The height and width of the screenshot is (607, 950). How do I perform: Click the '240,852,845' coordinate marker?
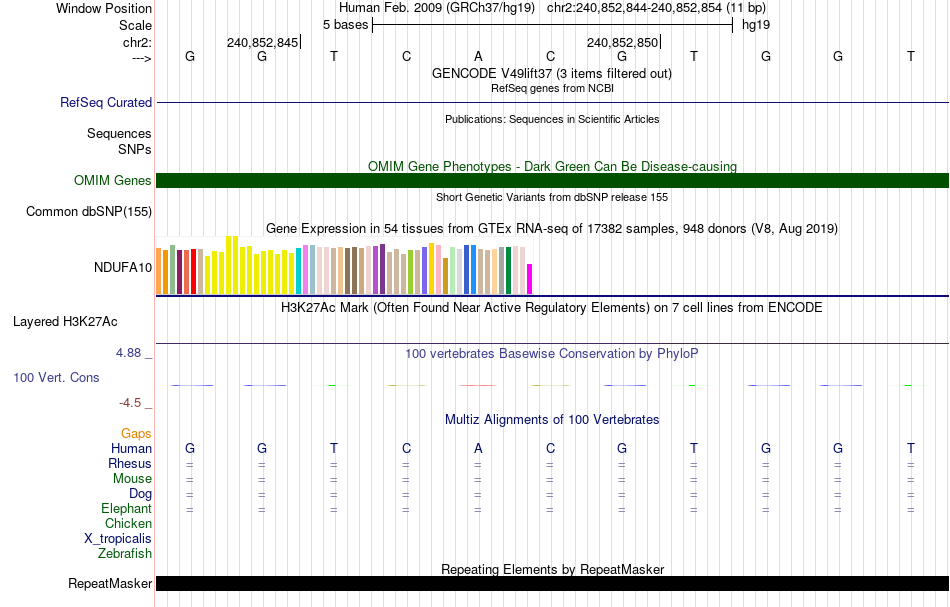(x=263, y=42)
